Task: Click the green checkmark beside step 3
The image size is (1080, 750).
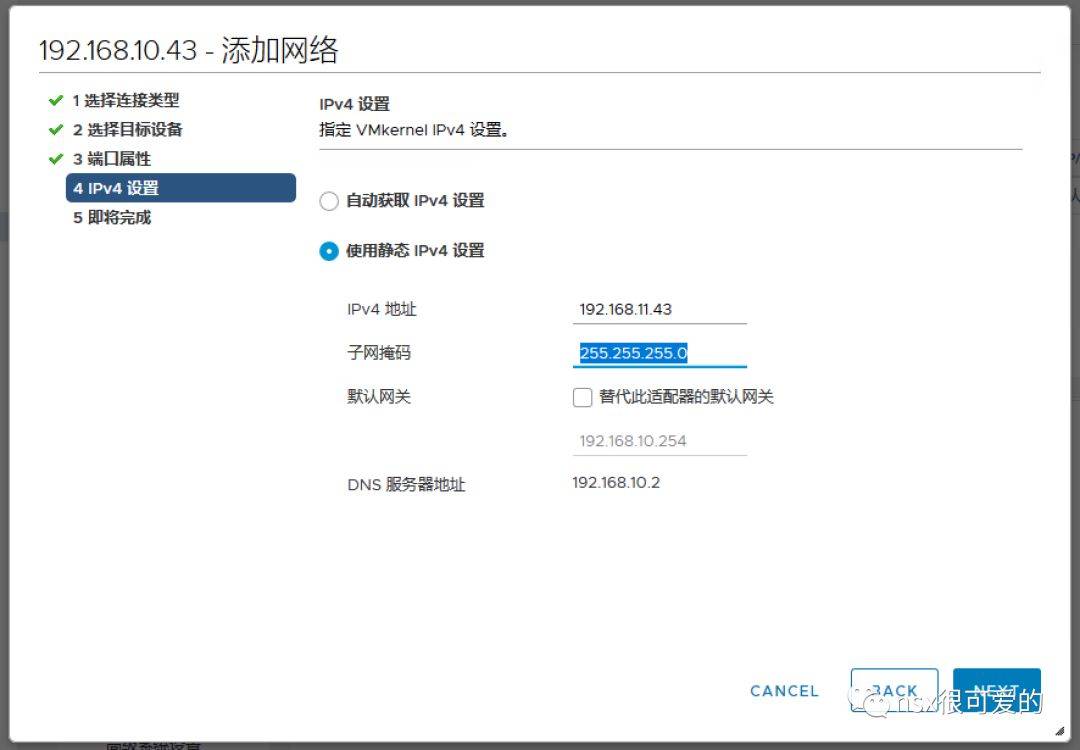Action: (55, 159)
